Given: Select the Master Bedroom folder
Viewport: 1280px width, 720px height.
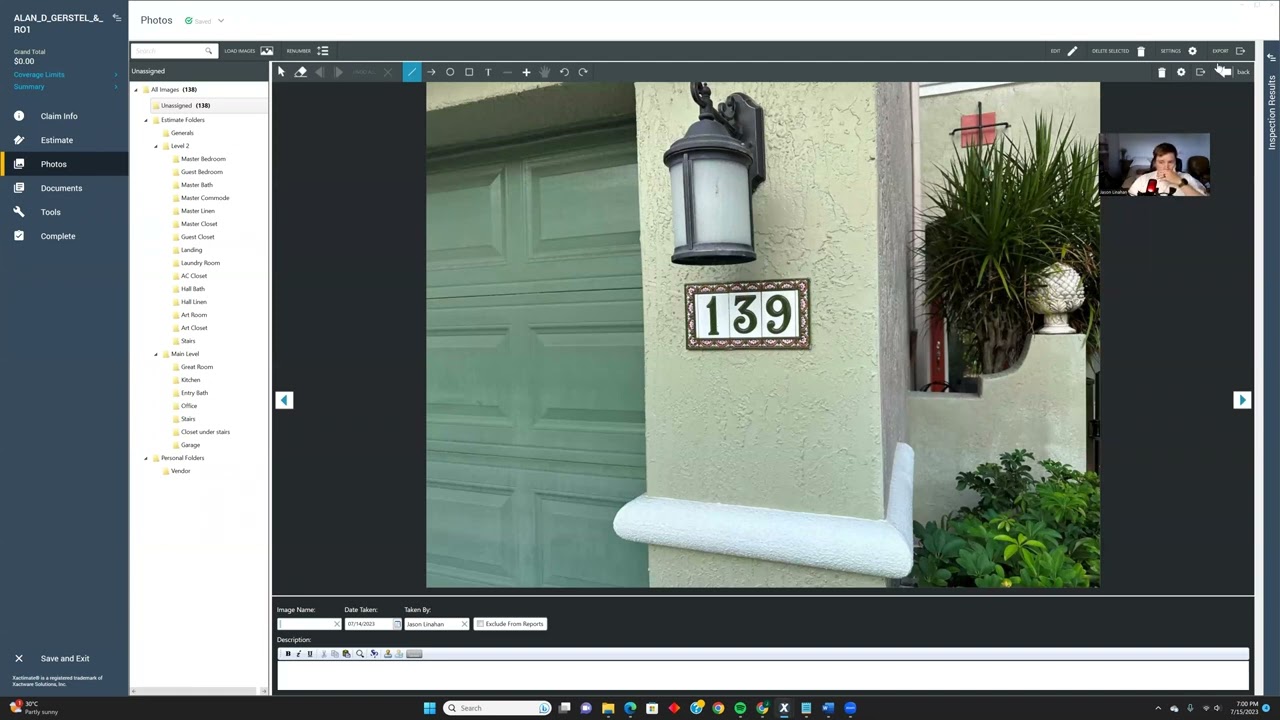Looking at the screenshot, I should [x=202, y=159].
